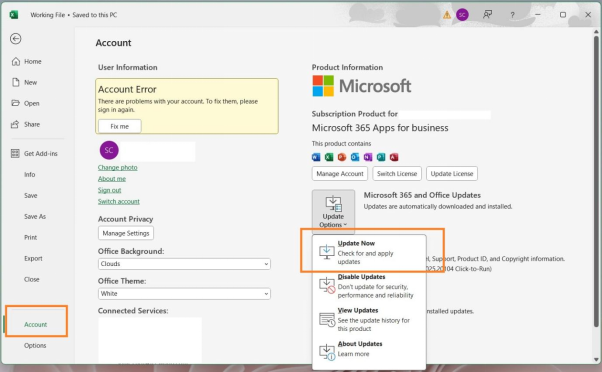This screenshot has width=602, height=372.
Task: Choose View Updates from the menu
Action: pyautogui.click(x=369, y=319)
